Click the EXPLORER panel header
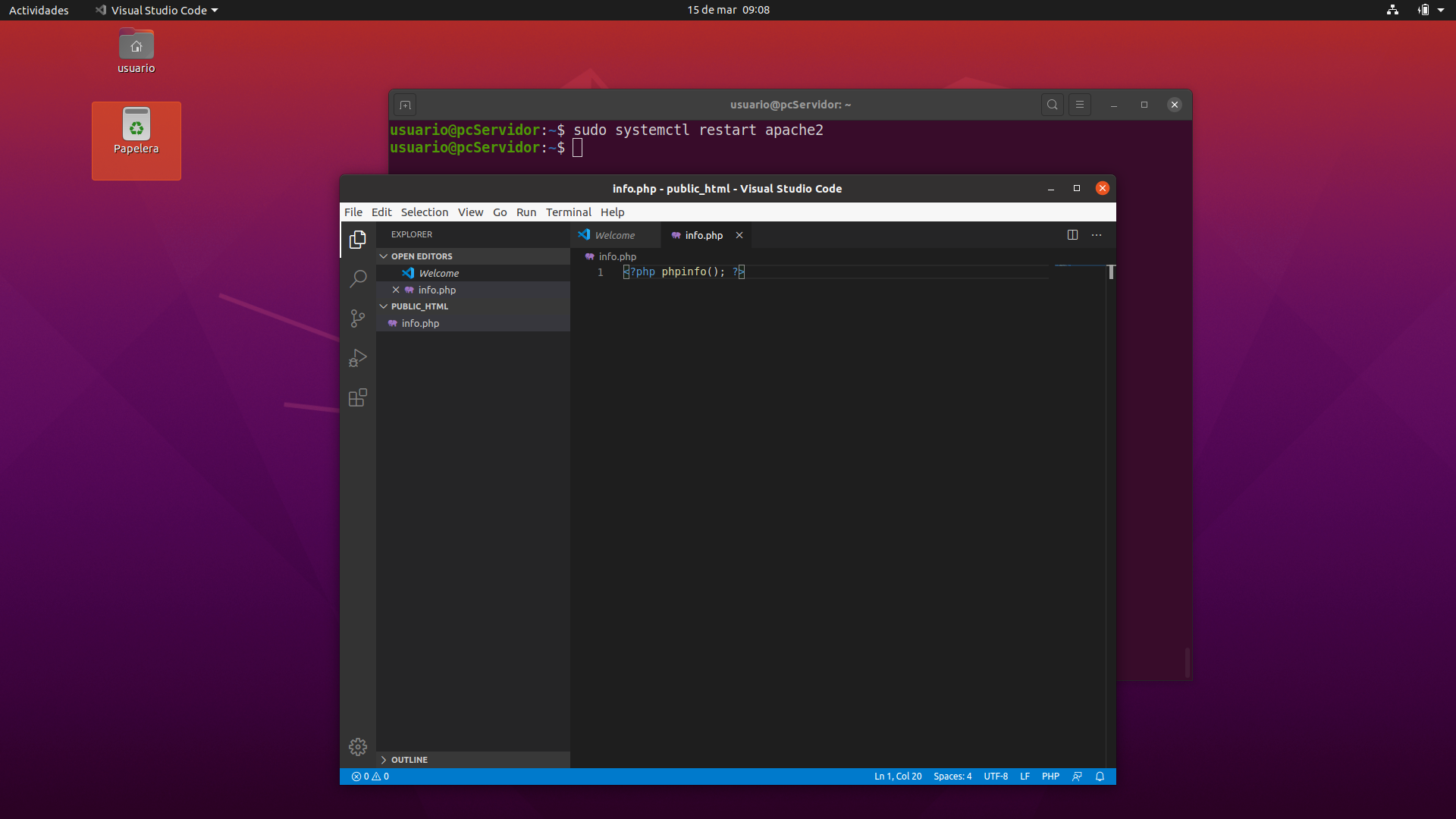The height and width of the screenshot is (819, 1456). click(x=412, y=234)
